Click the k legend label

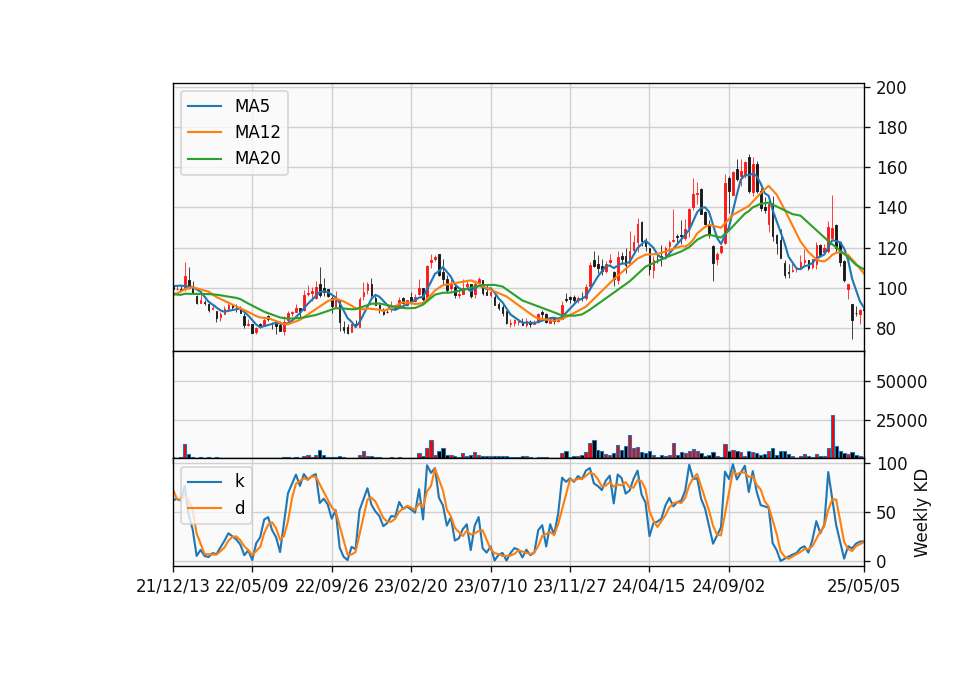pyautogui.click(x=239, y=481)
